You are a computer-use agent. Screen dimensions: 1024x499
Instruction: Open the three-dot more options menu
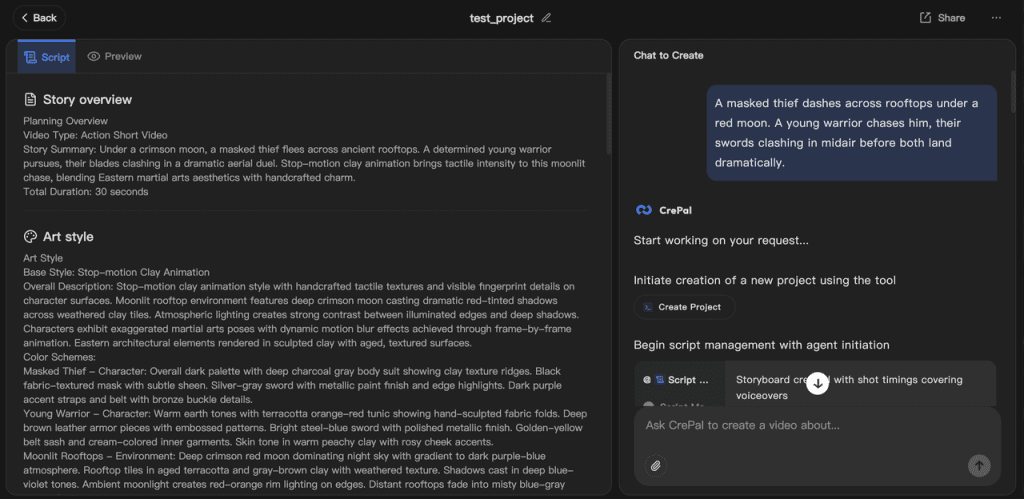point(996,18)
